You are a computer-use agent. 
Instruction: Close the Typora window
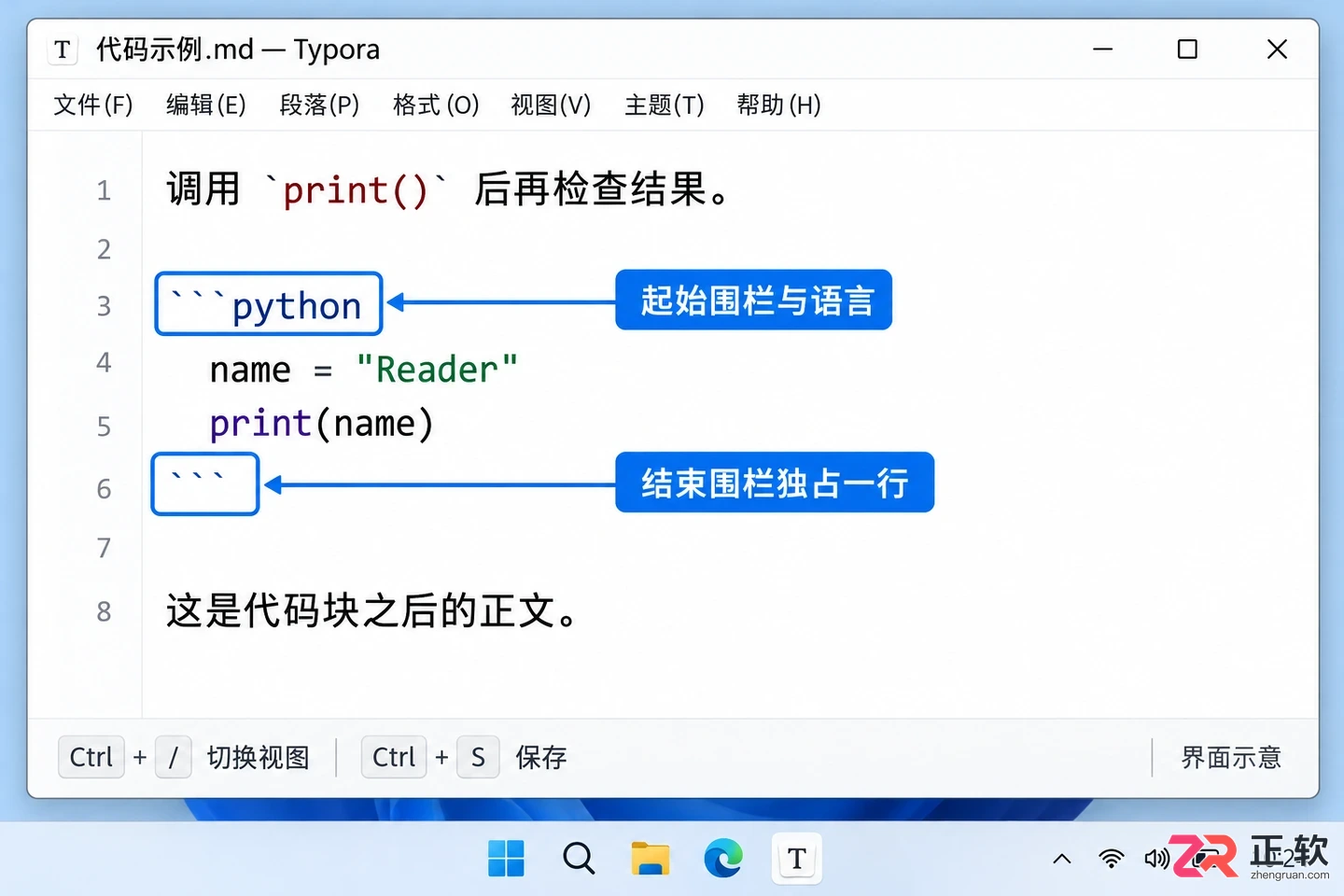pyautogui.click(x=1277, y=49)
